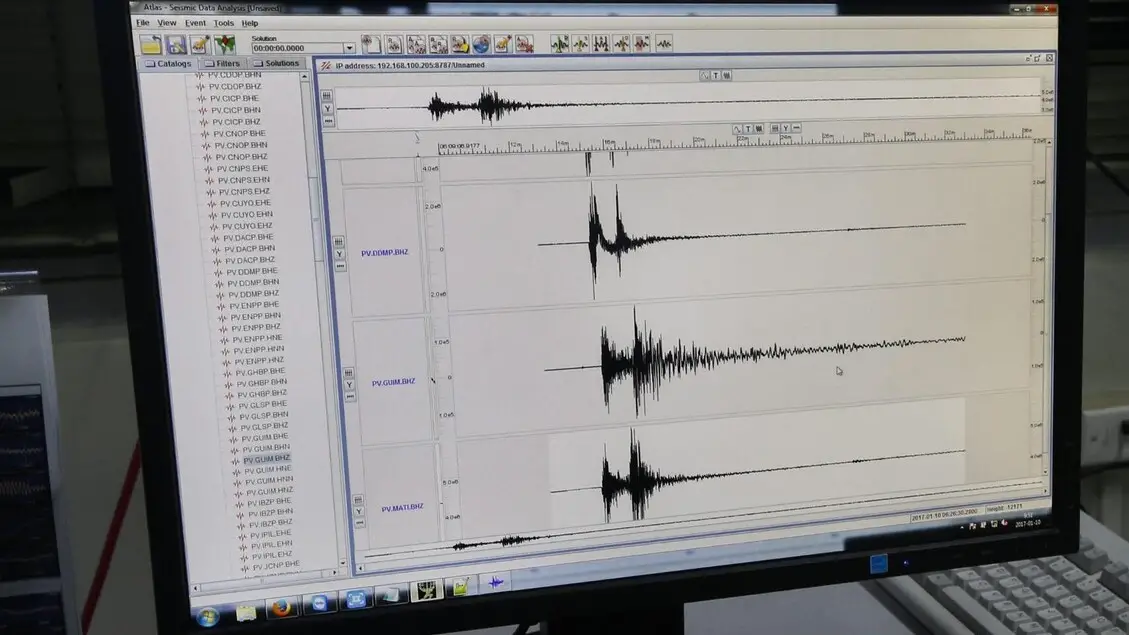
Task: Click the dark multi-trace waveform icon
Action: 601,44
